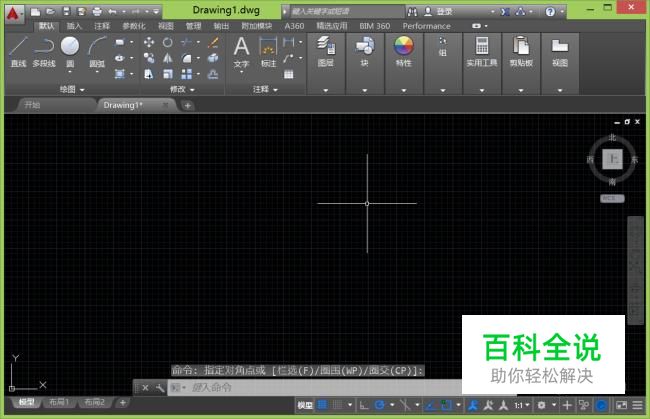Click the Move tool in 修改 panel

coord(149,42)
